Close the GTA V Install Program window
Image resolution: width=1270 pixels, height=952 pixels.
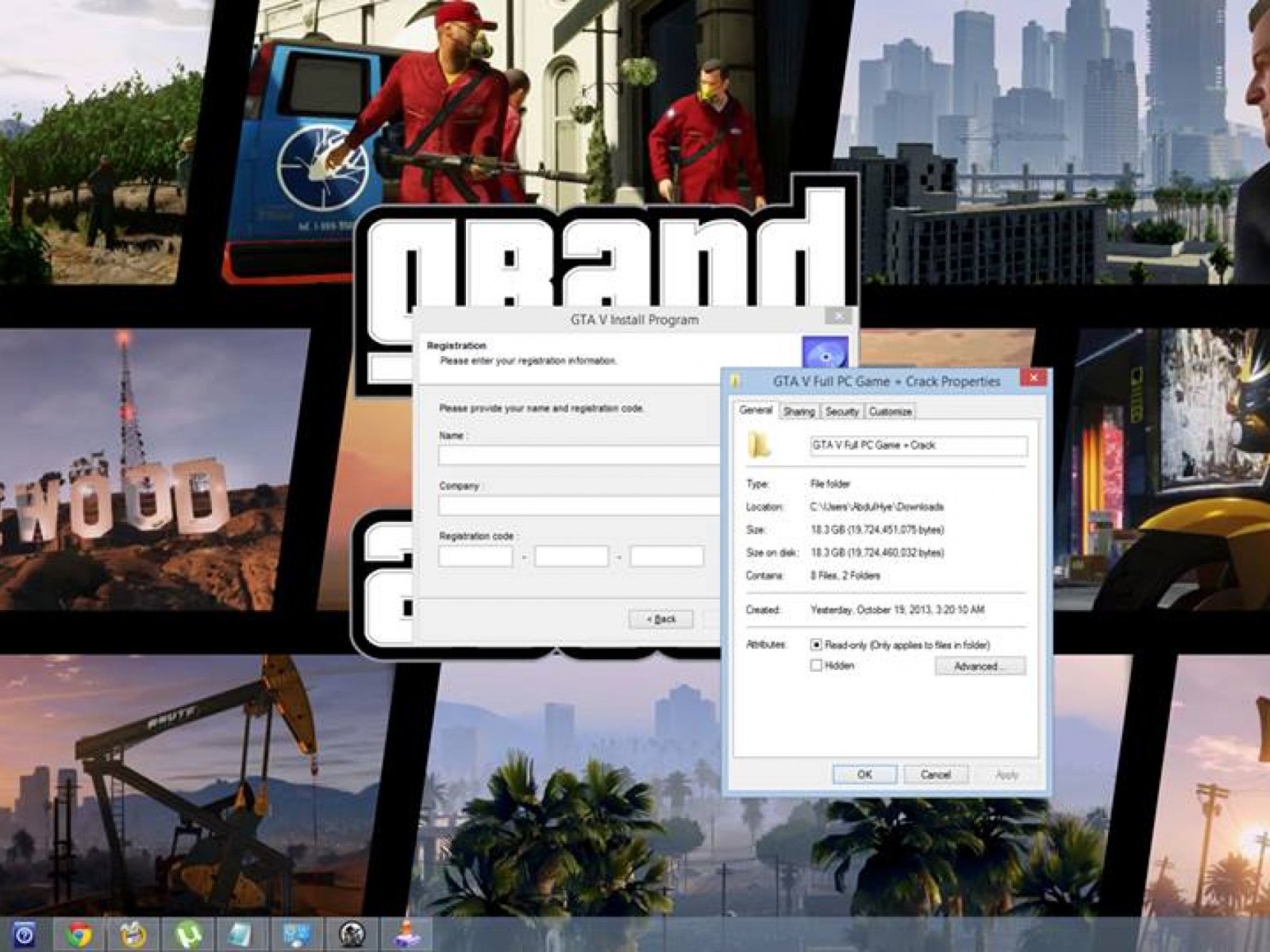pos(839,317)
